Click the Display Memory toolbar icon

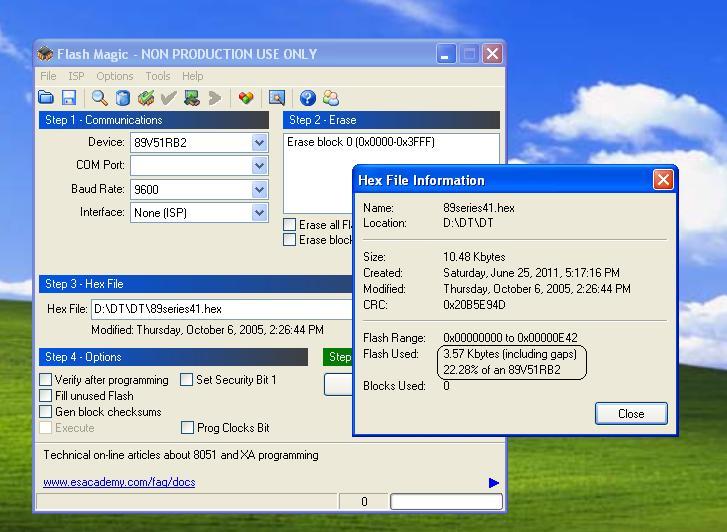tap(277, 98)
